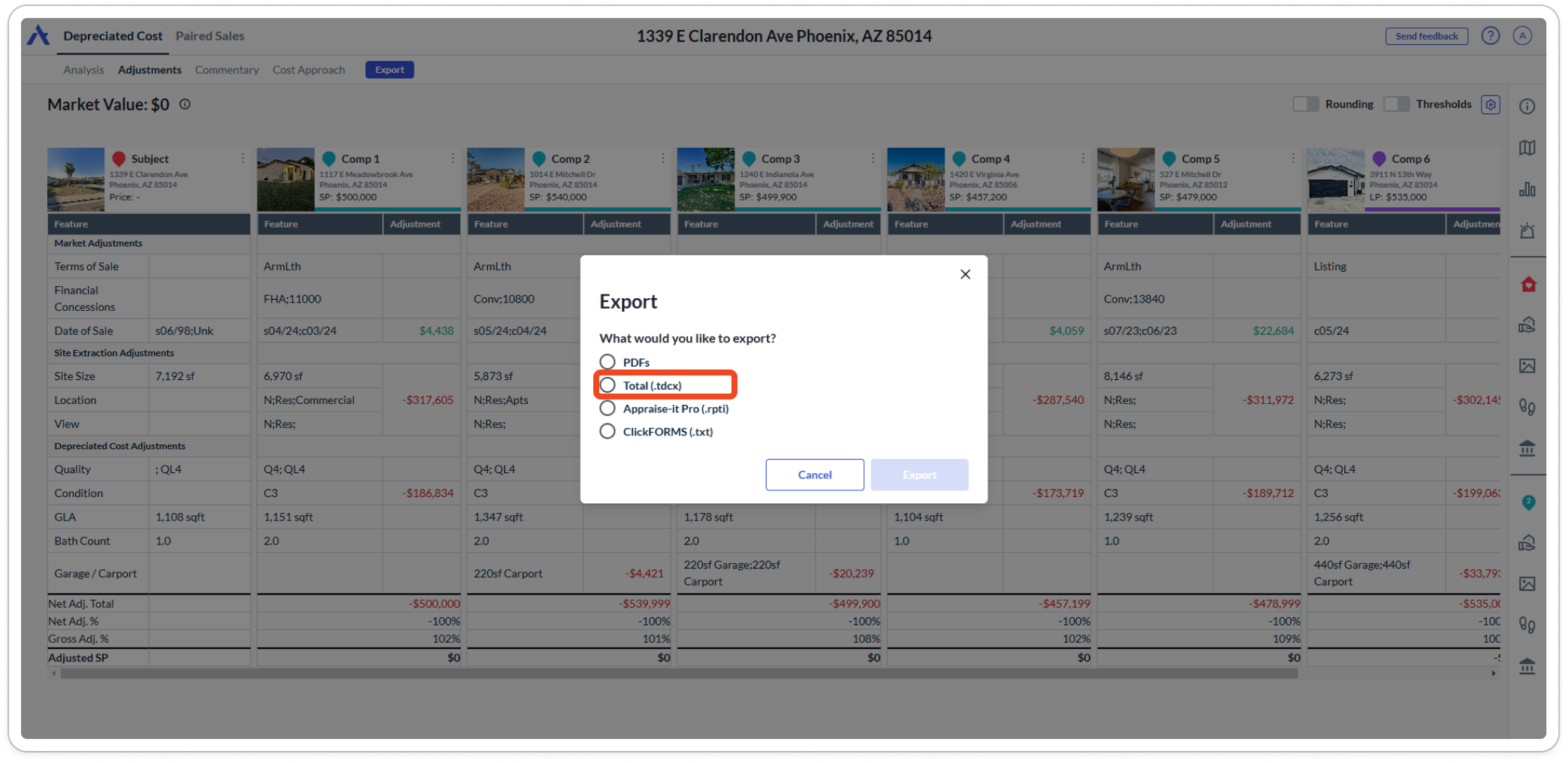Viewport: 1568px width, 763px height.
Task: Open the help question-mark icon
Action: click(1490, 36)
